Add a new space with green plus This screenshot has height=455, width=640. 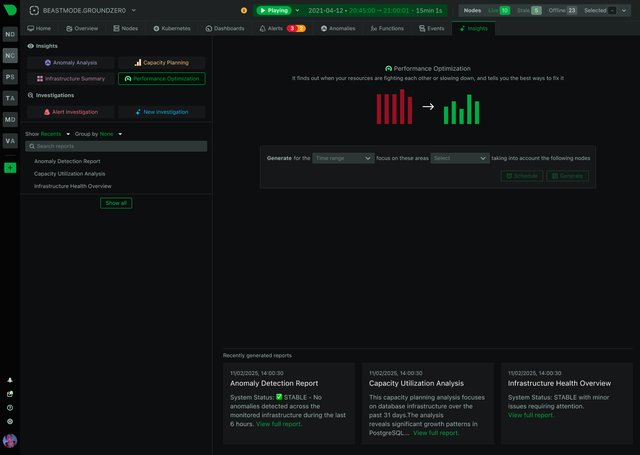click(x=10, y=168)
